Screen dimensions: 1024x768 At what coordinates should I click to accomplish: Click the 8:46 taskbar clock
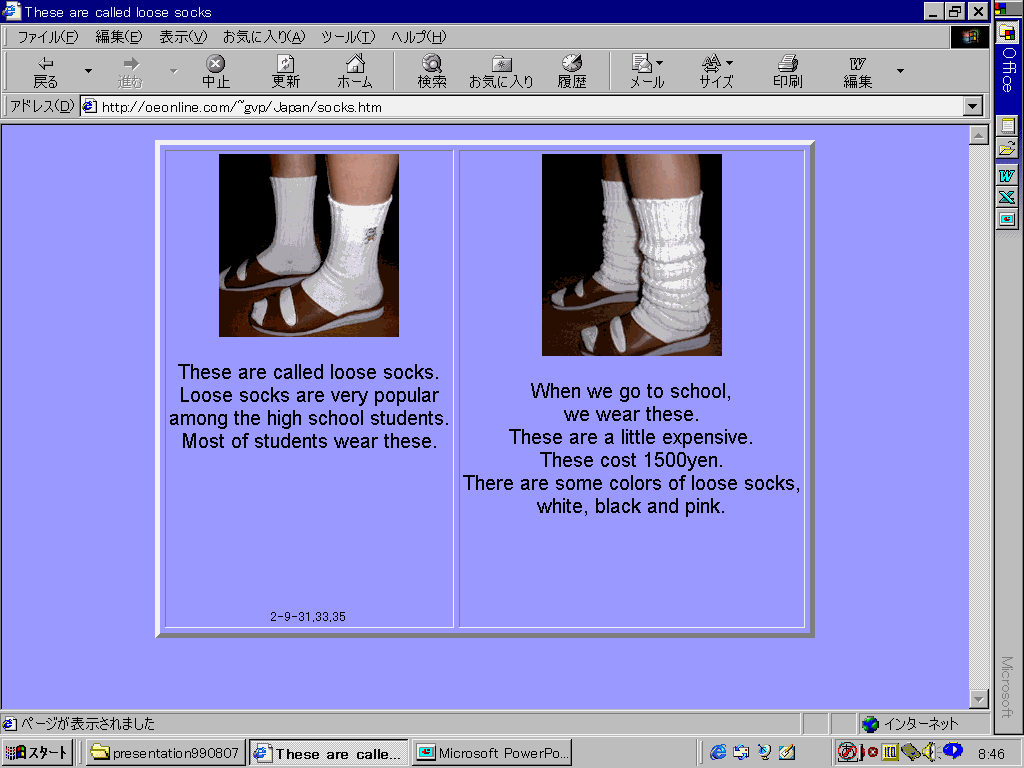(x=991, y=754)
